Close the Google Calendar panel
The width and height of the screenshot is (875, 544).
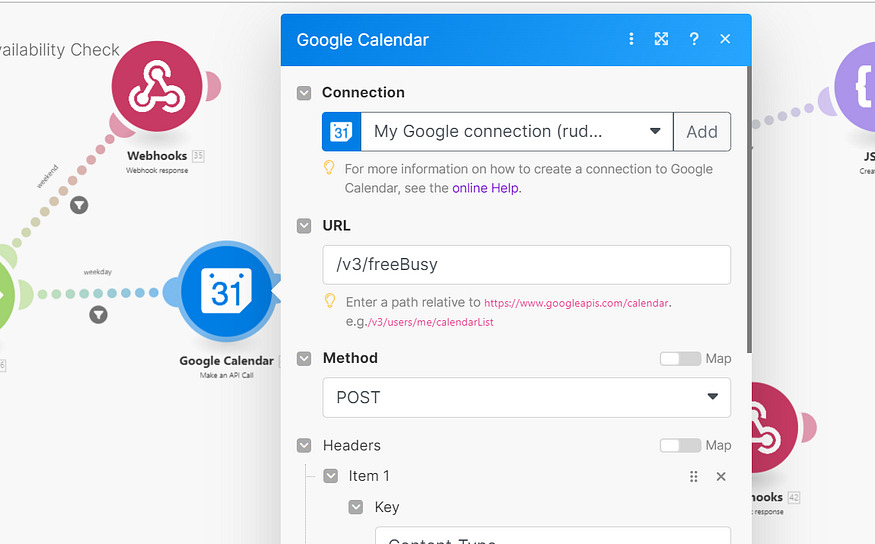click(725, 39)
